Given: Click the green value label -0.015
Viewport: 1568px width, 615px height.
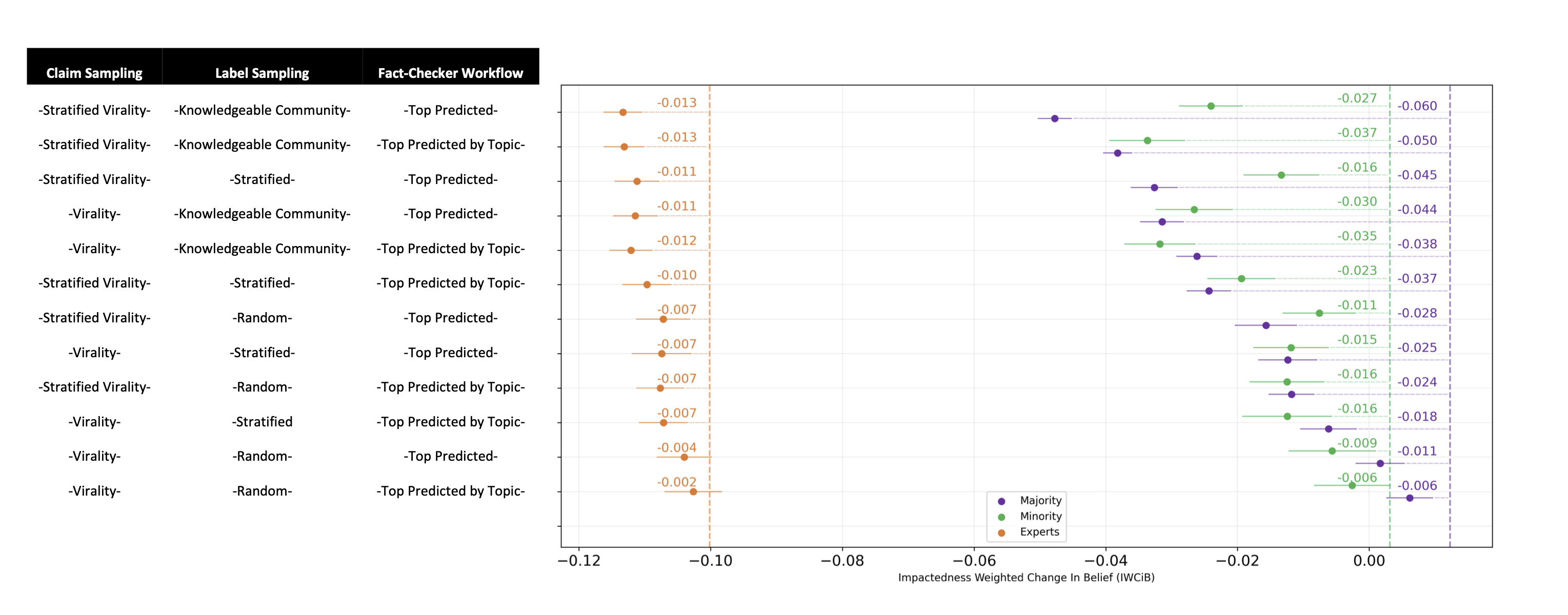Looking at the screenshot, I should click(1357, 339).
